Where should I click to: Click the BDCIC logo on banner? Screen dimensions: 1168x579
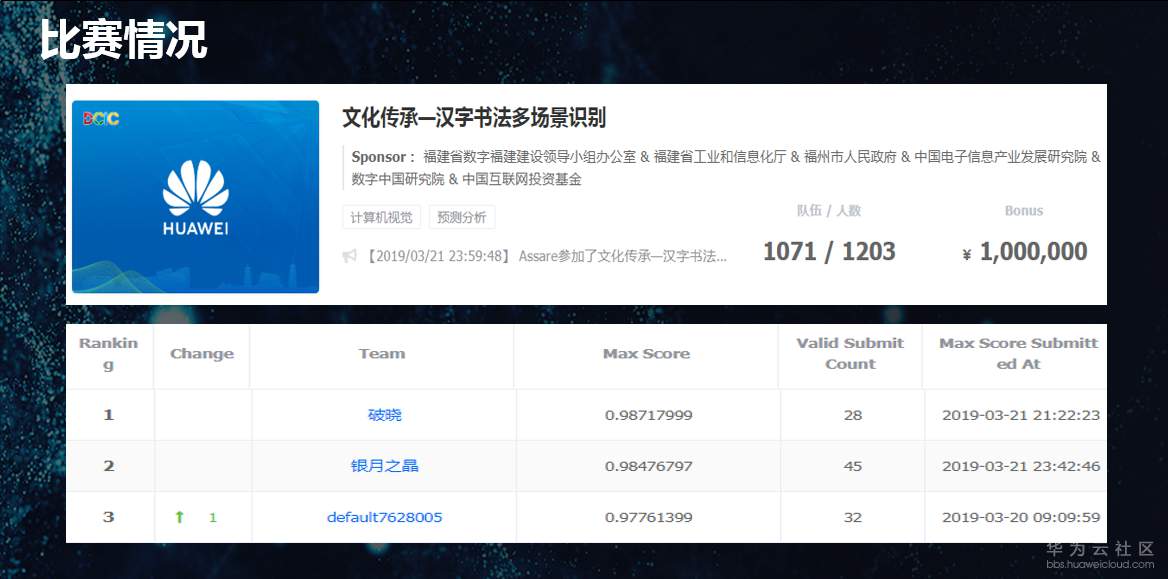[101, 118]
